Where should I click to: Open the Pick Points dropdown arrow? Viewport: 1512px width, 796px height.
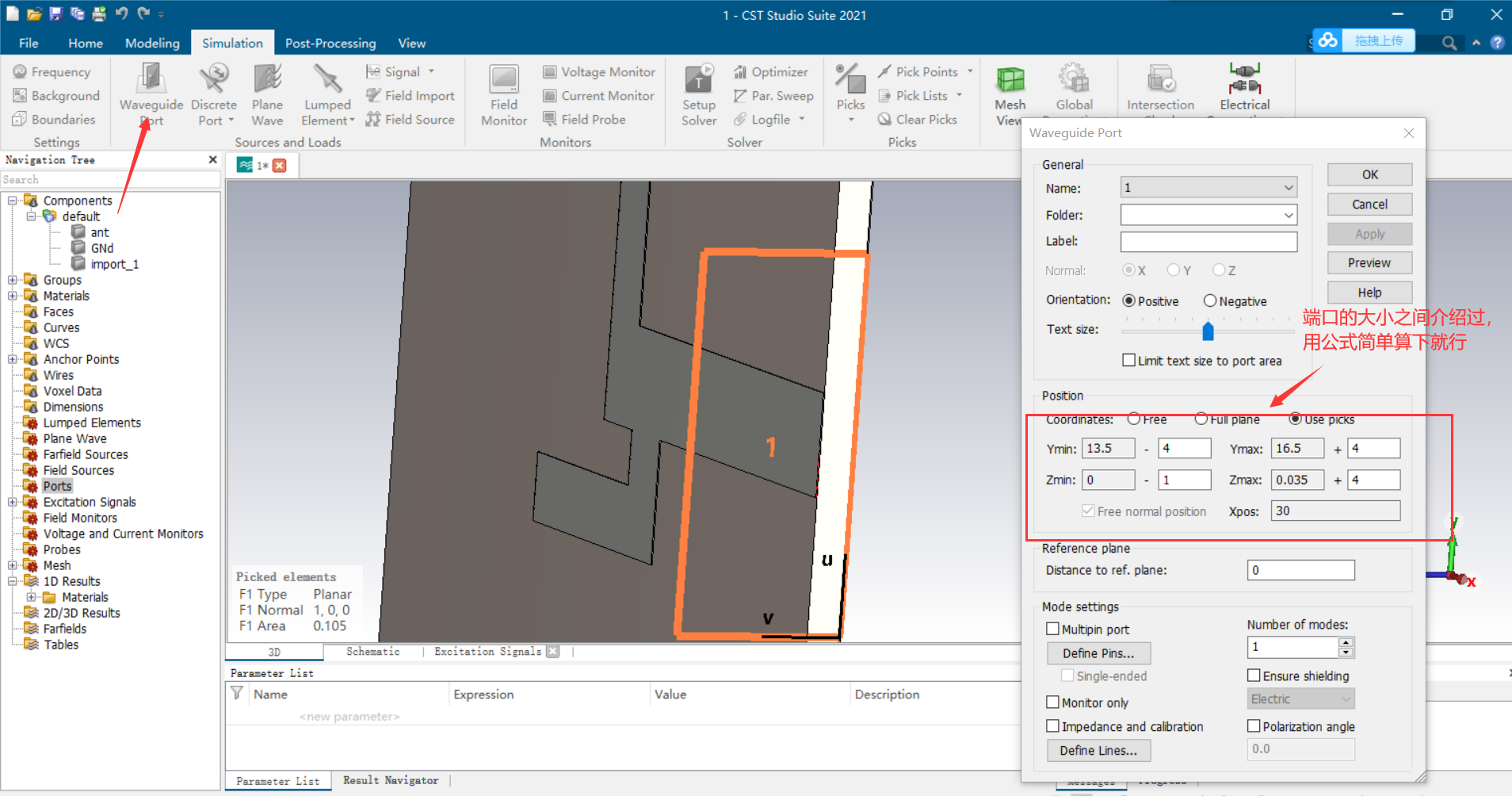pos(970,71)
